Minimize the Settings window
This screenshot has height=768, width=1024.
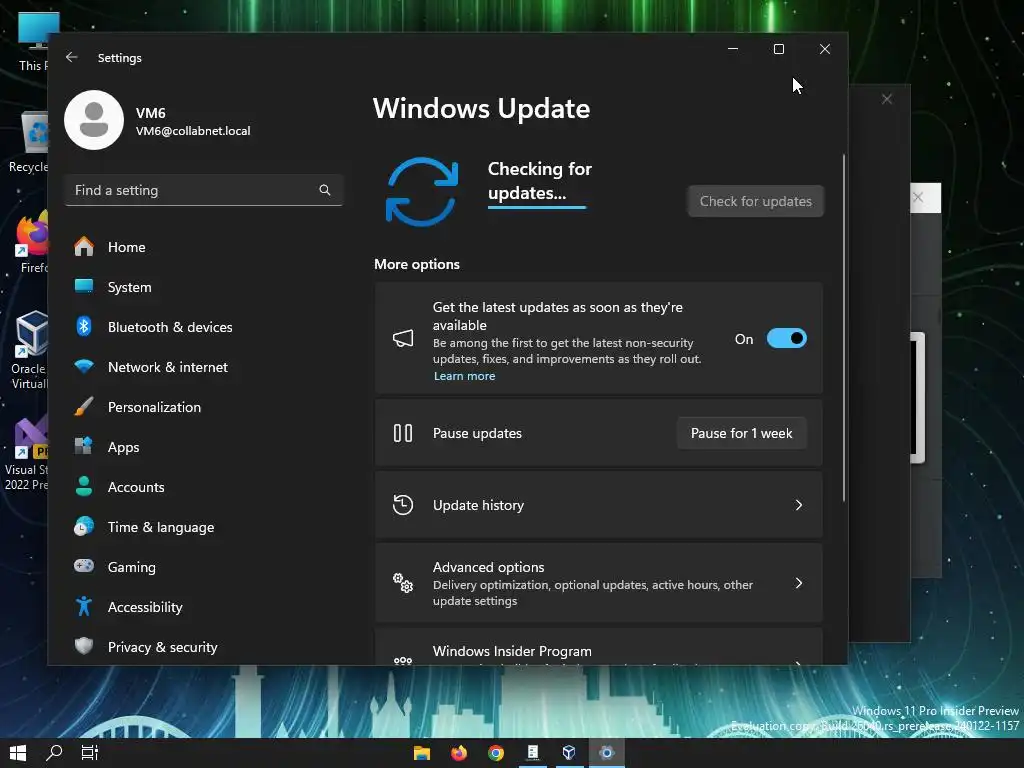(x=733, y=49)
